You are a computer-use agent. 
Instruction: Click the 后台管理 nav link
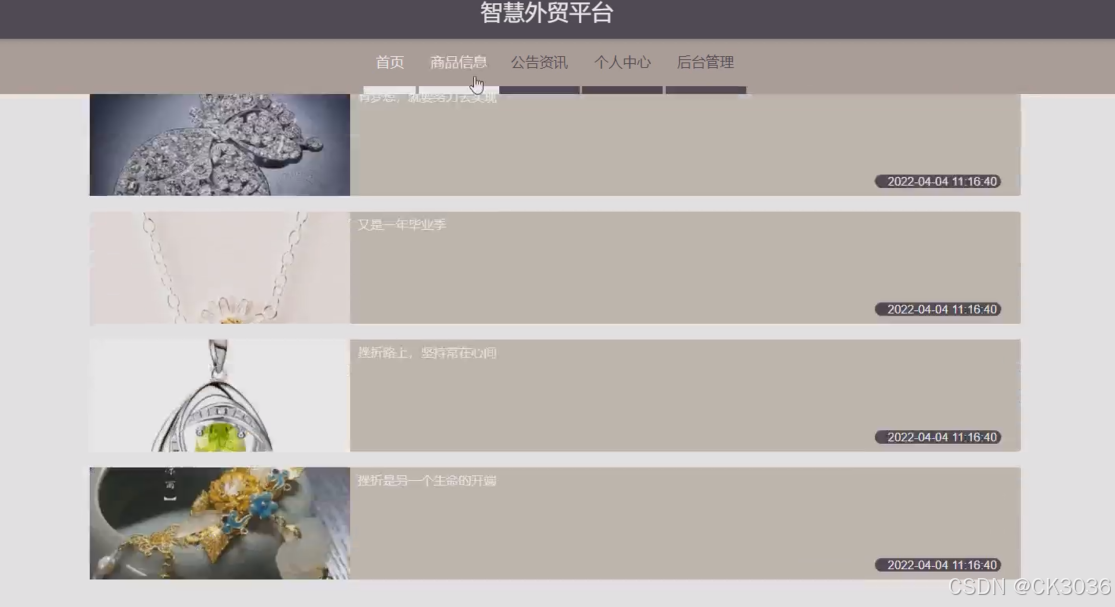[x=705, y=63]
